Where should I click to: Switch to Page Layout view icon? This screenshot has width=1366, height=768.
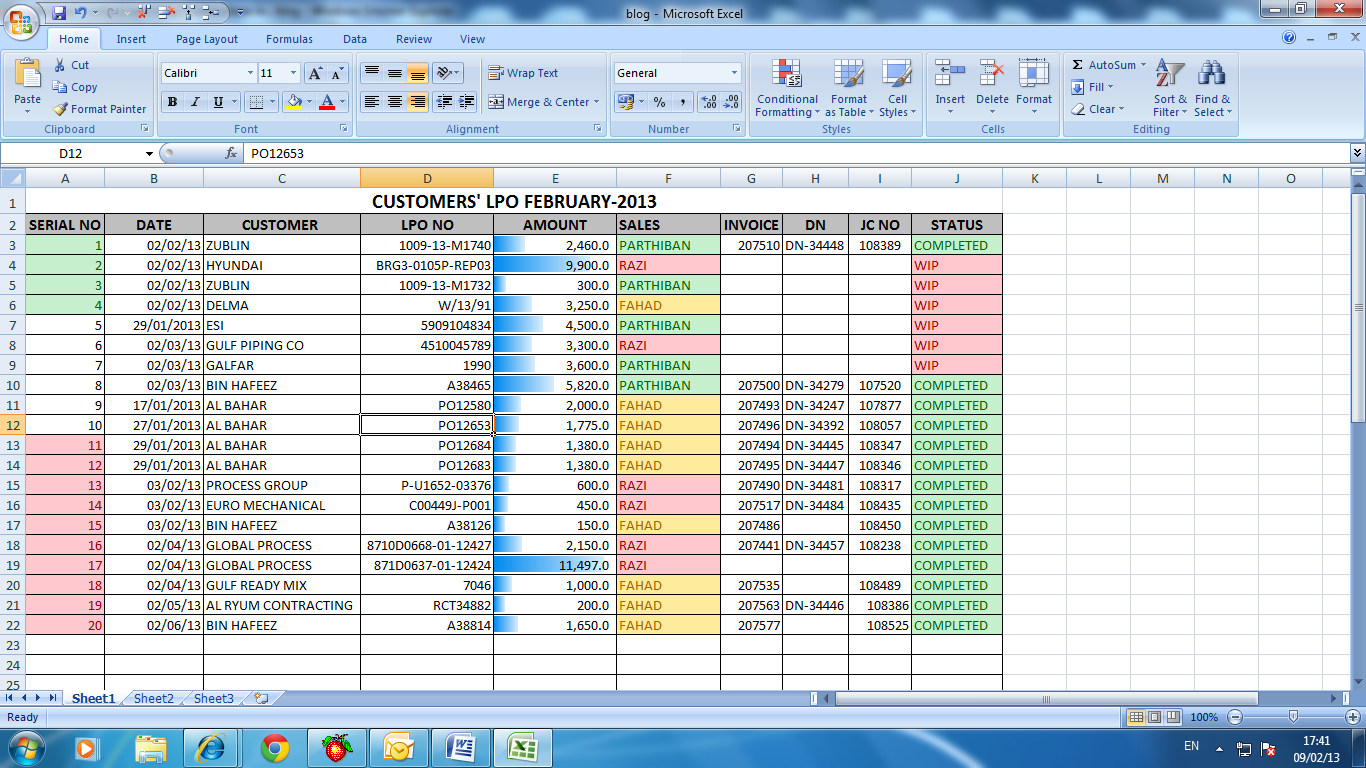1154,717
